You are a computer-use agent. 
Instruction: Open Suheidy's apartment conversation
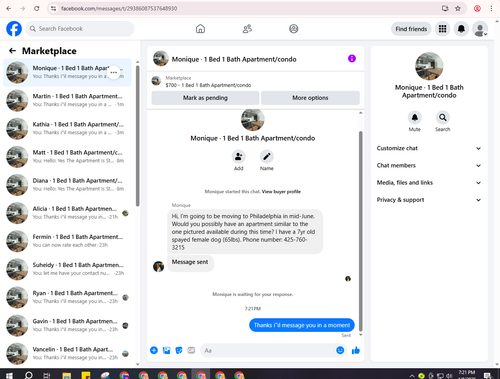point(67,269)
